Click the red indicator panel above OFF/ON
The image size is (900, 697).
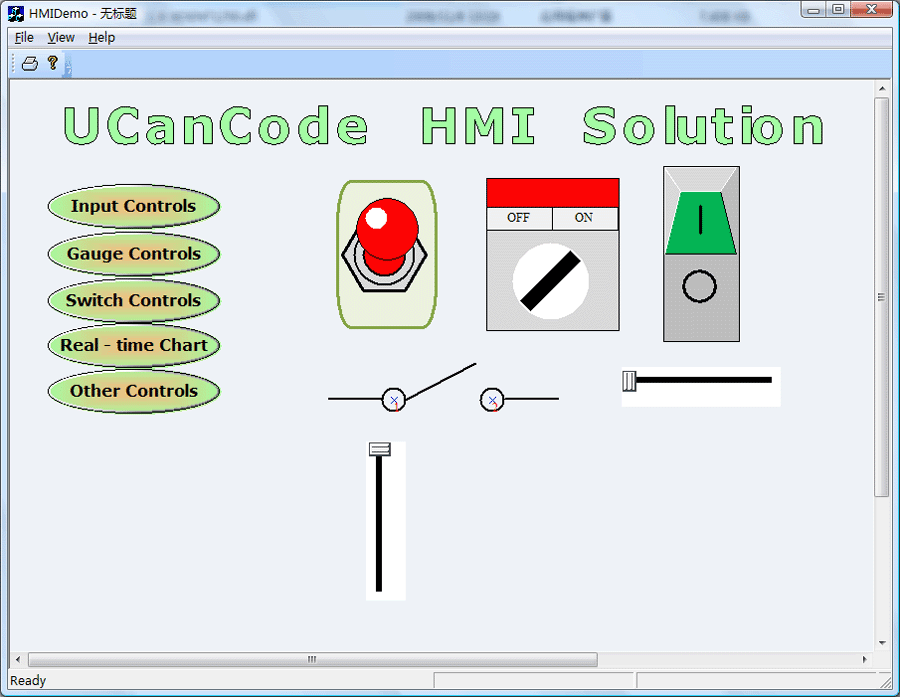[552, 193]
